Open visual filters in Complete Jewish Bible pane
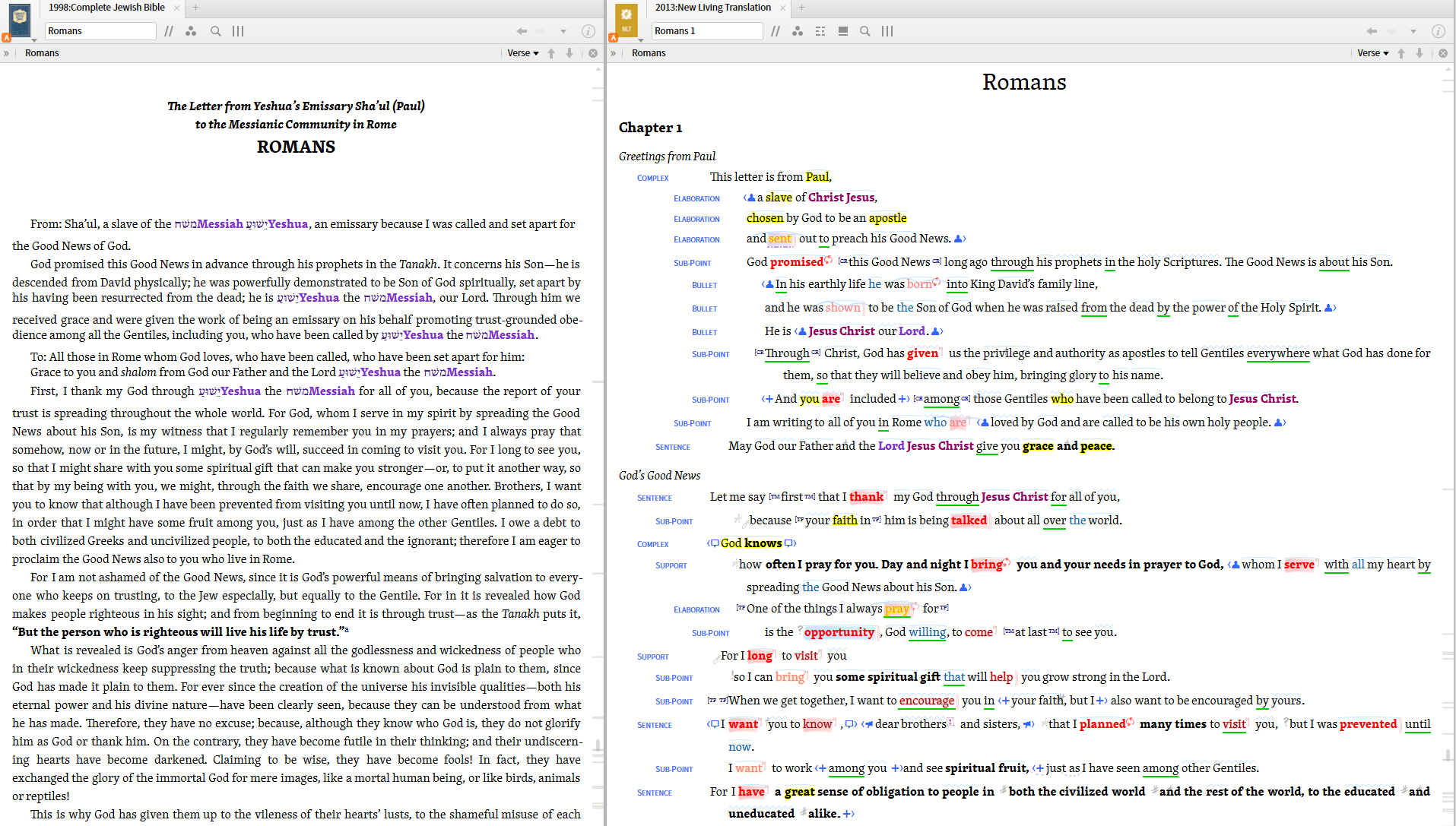1456x826 pixels. 191,31
